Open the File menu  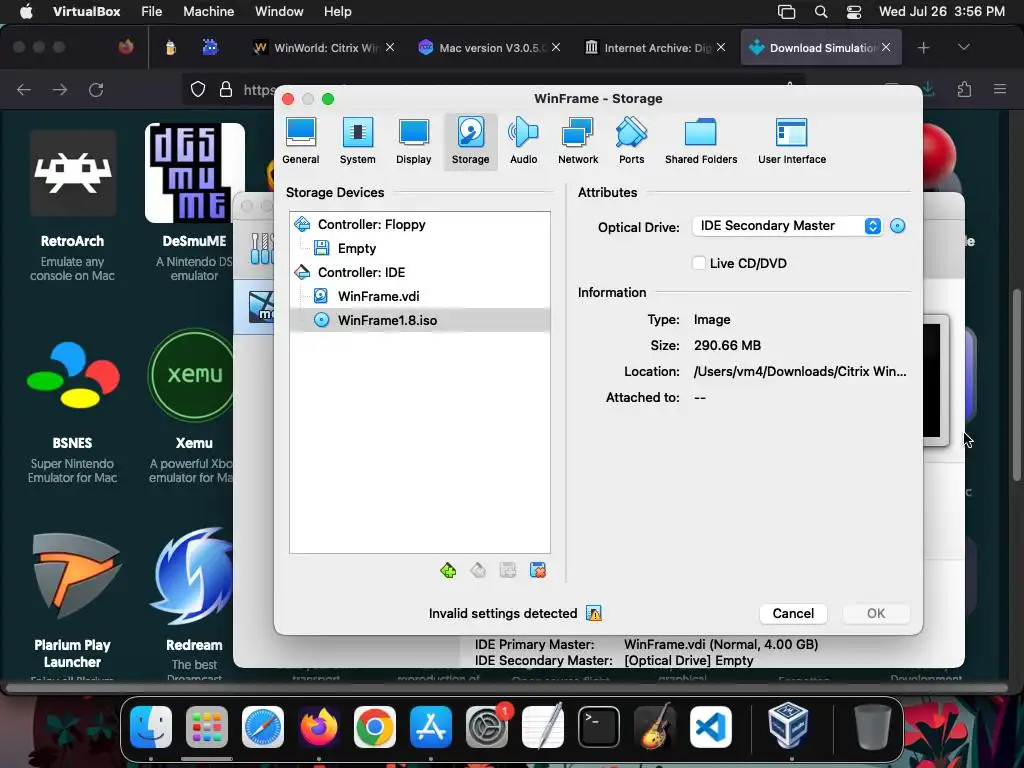tap(152, 12)
